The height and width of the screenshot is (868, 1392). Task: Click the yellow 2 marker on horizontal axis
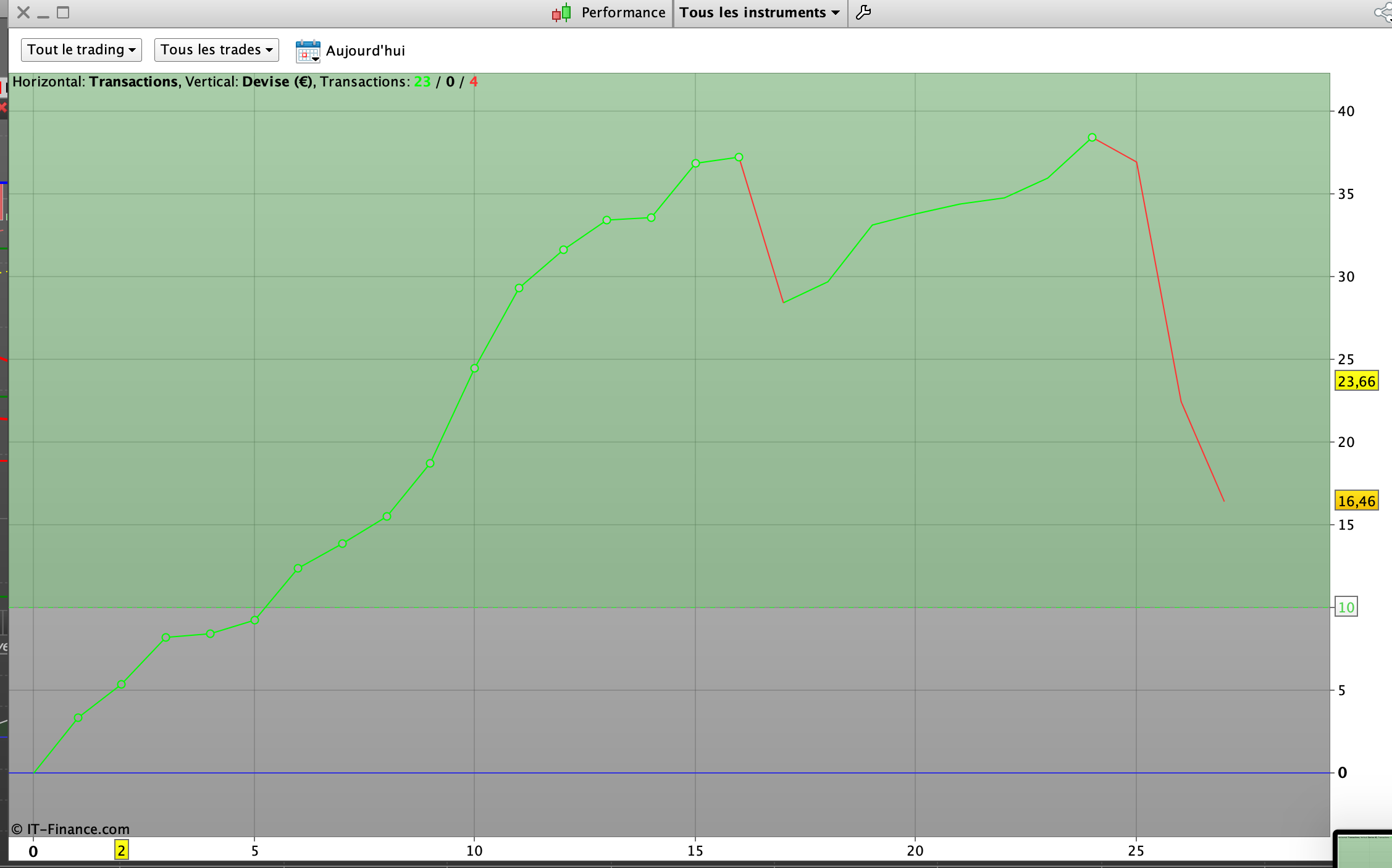coord(122,851)
